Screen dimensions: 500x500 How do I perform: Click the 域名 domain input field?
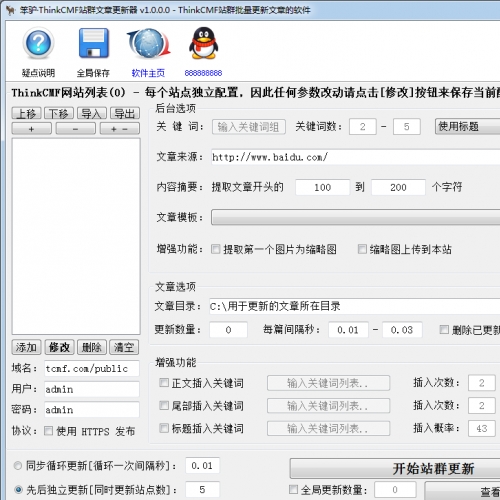coord(92,368)
